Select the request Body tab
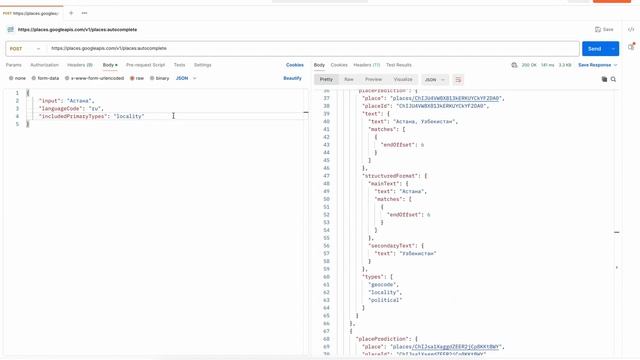 tap(110, 65)
